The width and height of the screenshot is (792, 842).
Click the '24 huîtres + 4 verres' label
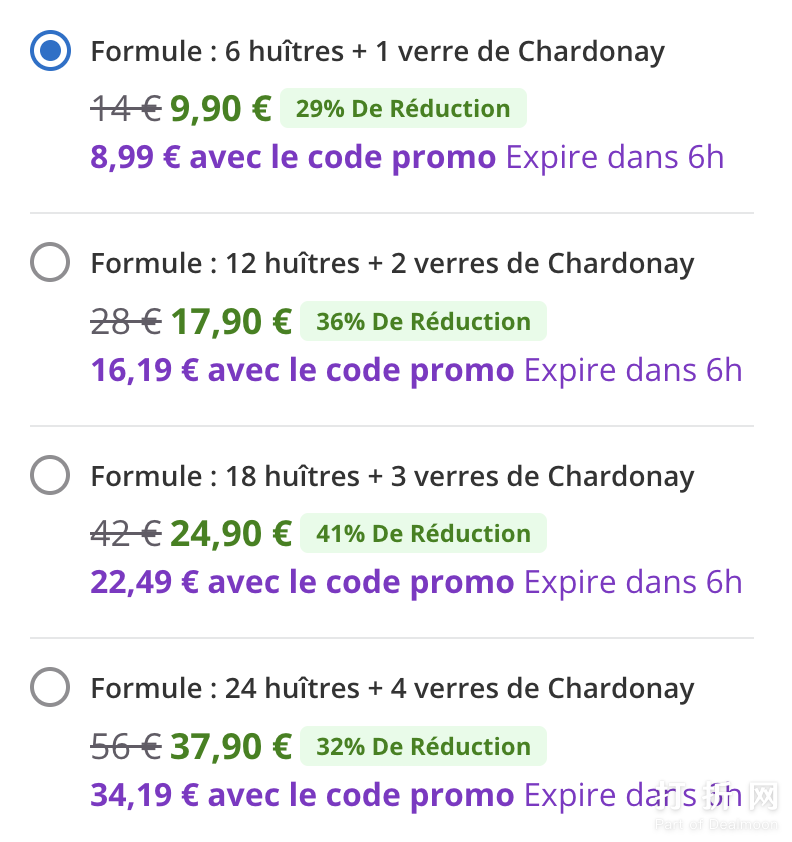coord(392,689)
